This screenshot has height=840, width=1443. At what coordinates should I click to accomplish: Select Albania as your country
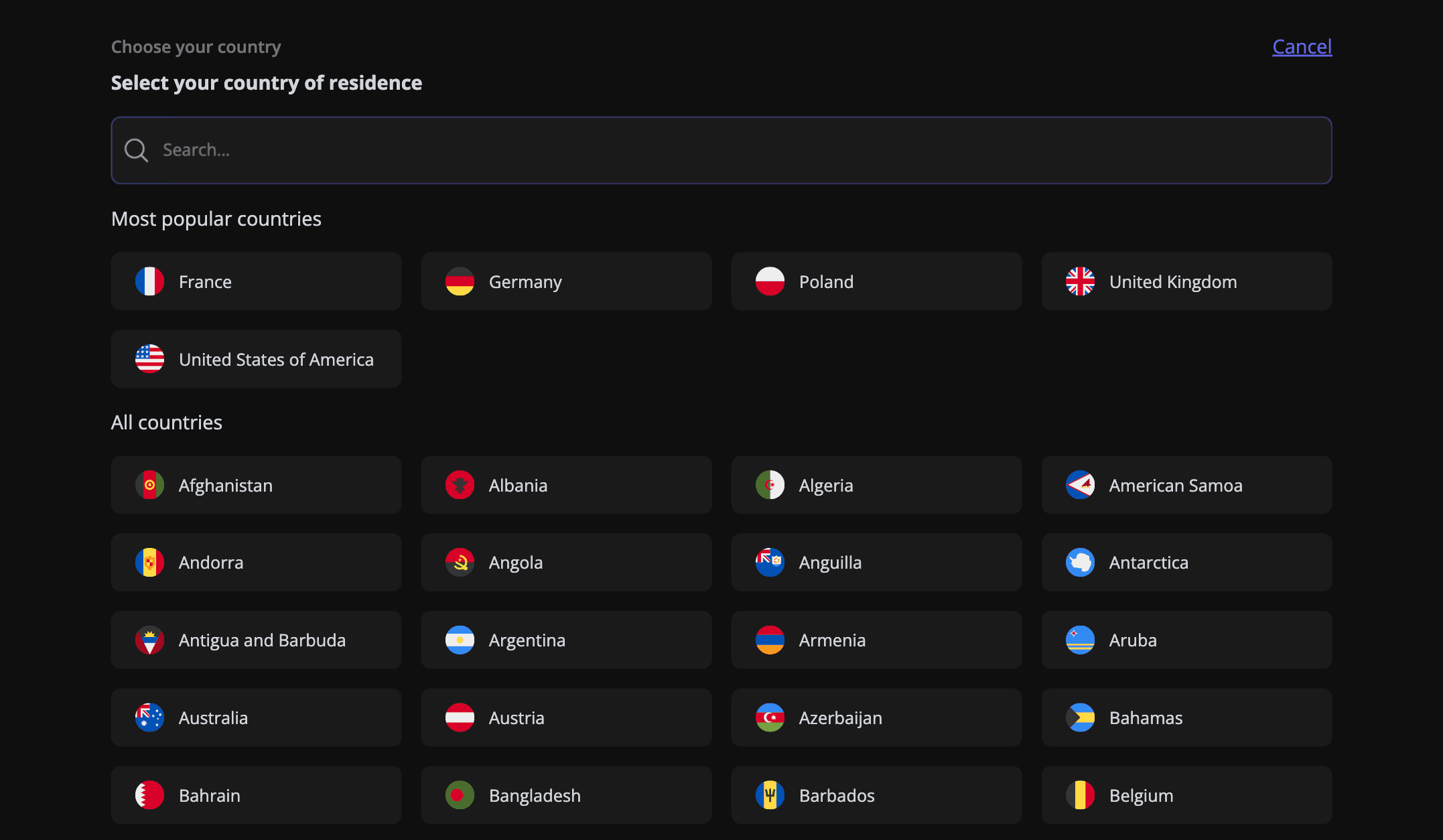pos(566,485)
